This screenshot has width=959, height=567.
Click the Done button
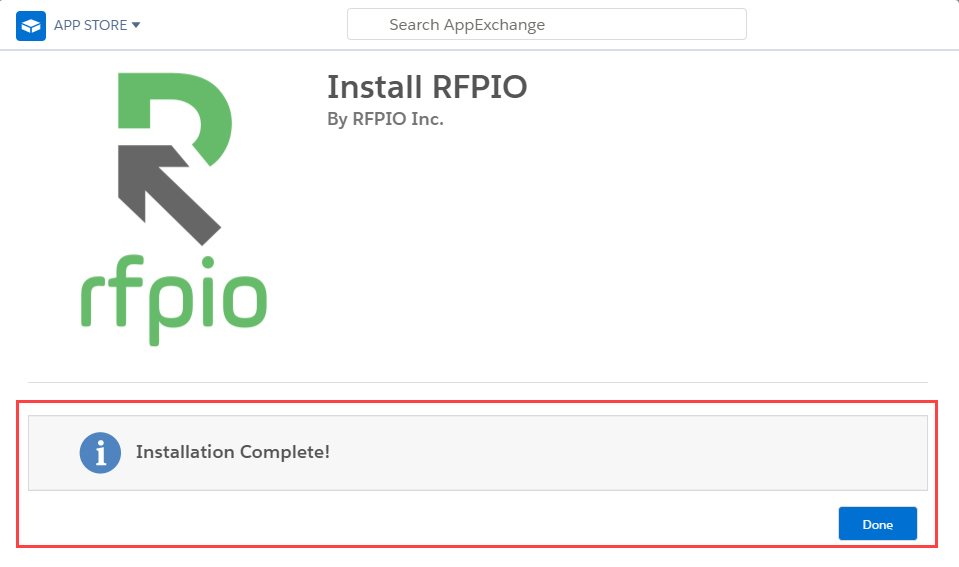coord(878,524)
